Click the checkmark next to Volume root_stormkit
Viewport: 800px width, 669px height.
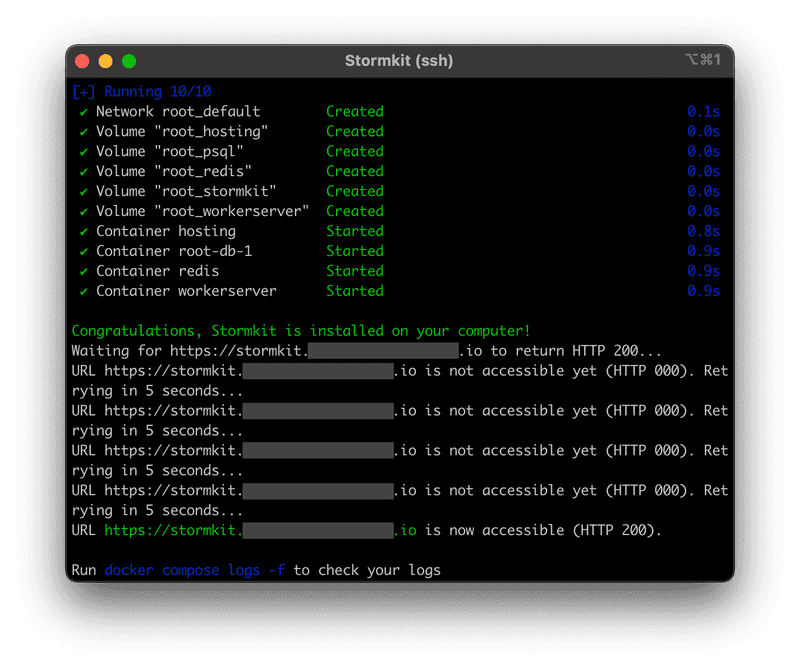pos(84,192)
